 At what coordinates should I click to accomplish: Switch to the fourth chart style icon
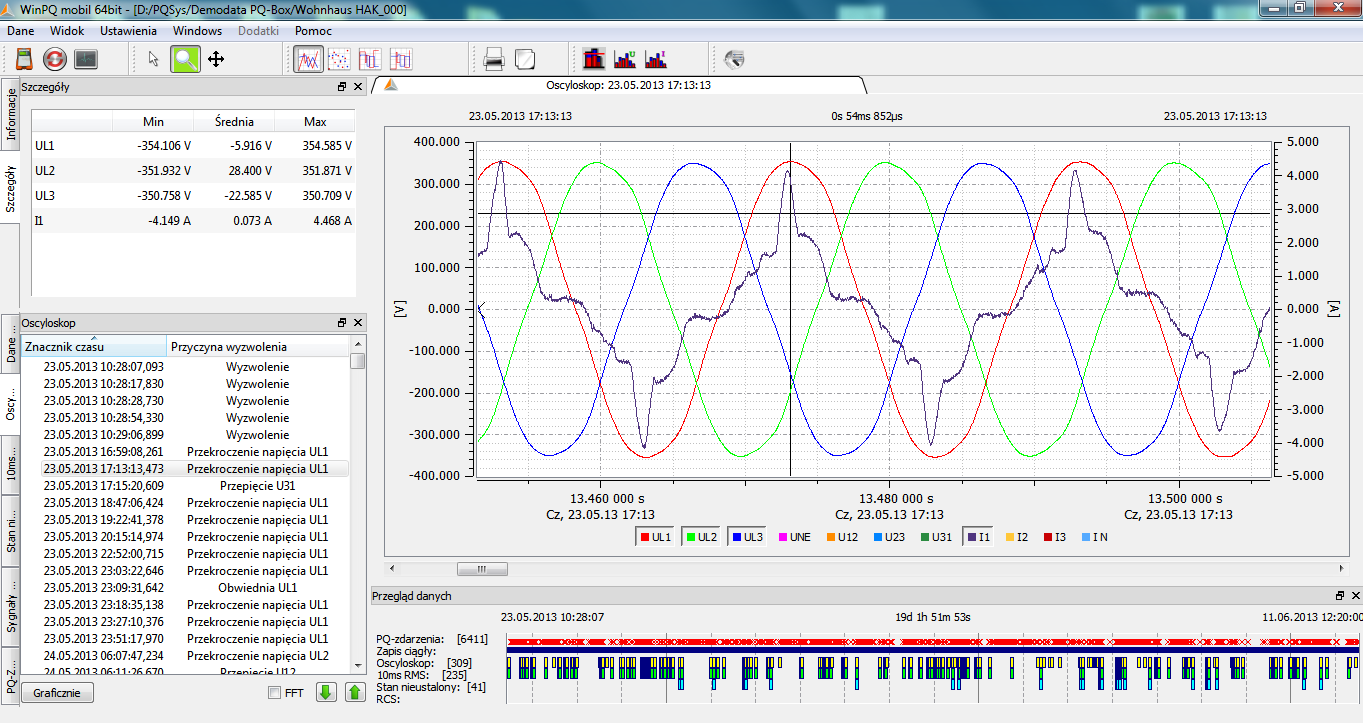click(x=401, y=60)
